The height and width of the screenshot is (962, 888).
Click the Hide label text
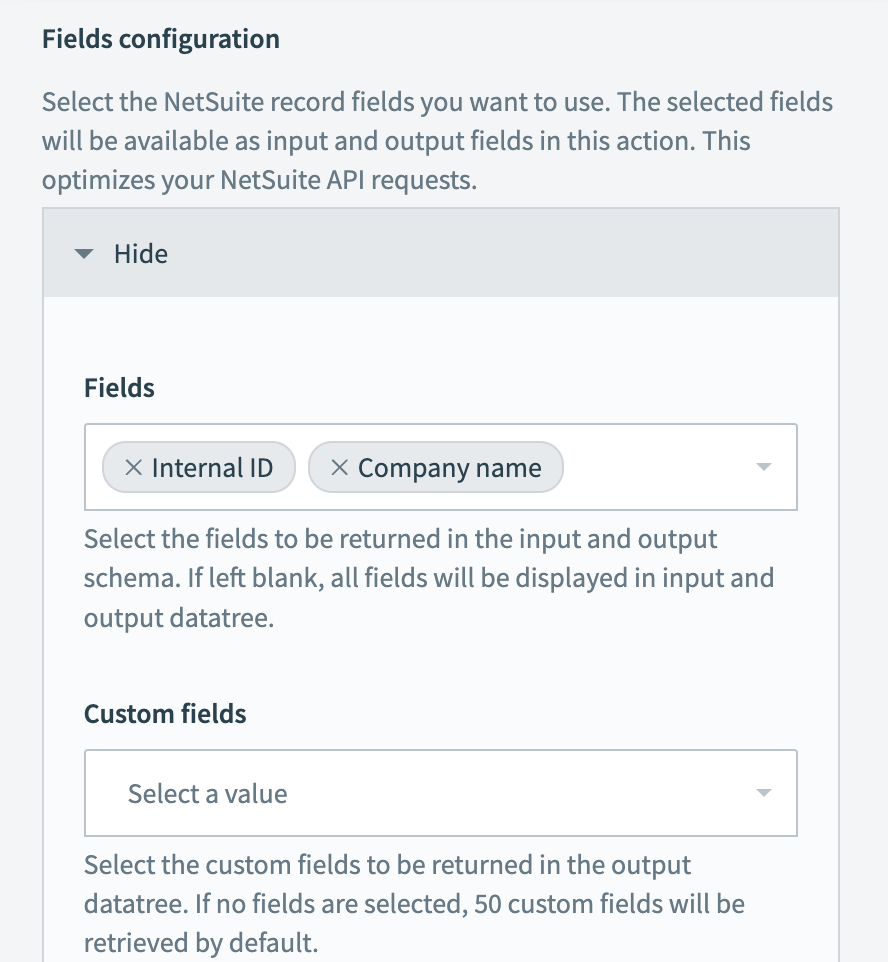pos(141,254)
